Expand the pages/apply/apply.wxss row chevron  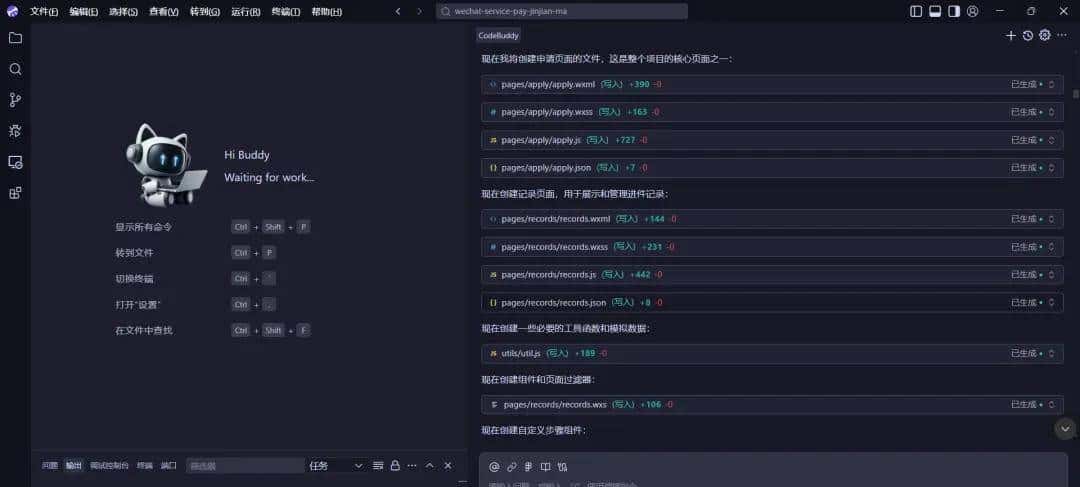[1051, 112]
